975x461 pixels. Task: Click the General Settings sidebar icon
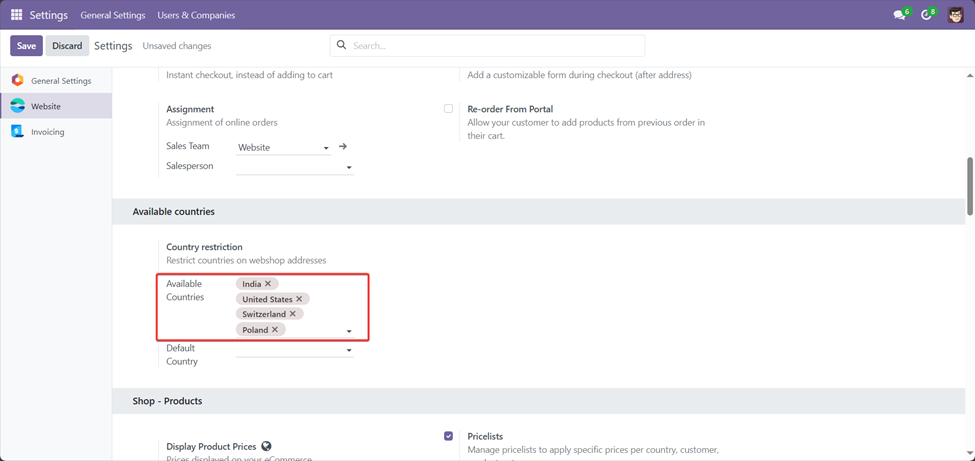(17, 80)
